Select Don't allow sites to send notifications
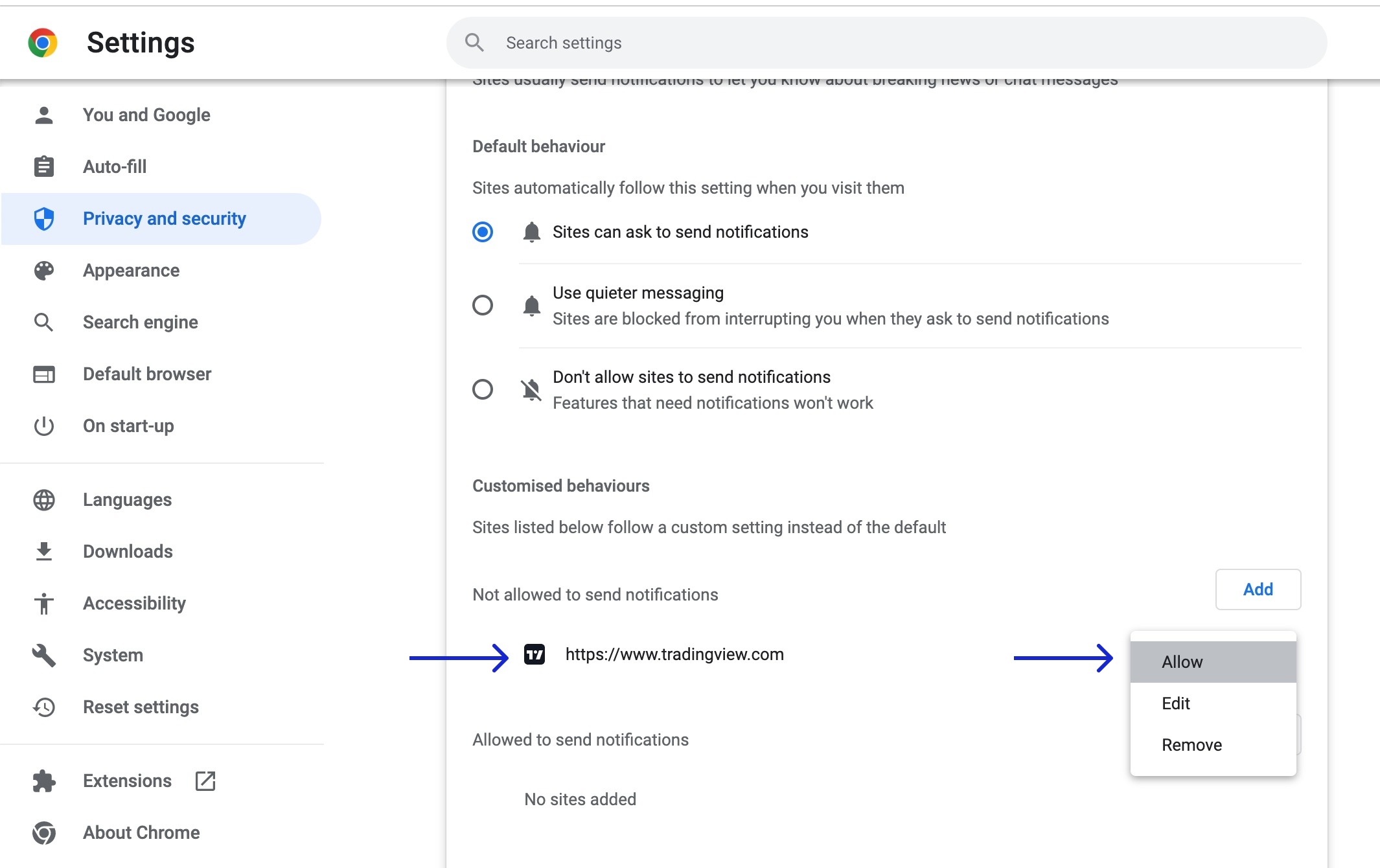Image resolution: width=1380 pixels, height=868 pixels. (483, 389)
